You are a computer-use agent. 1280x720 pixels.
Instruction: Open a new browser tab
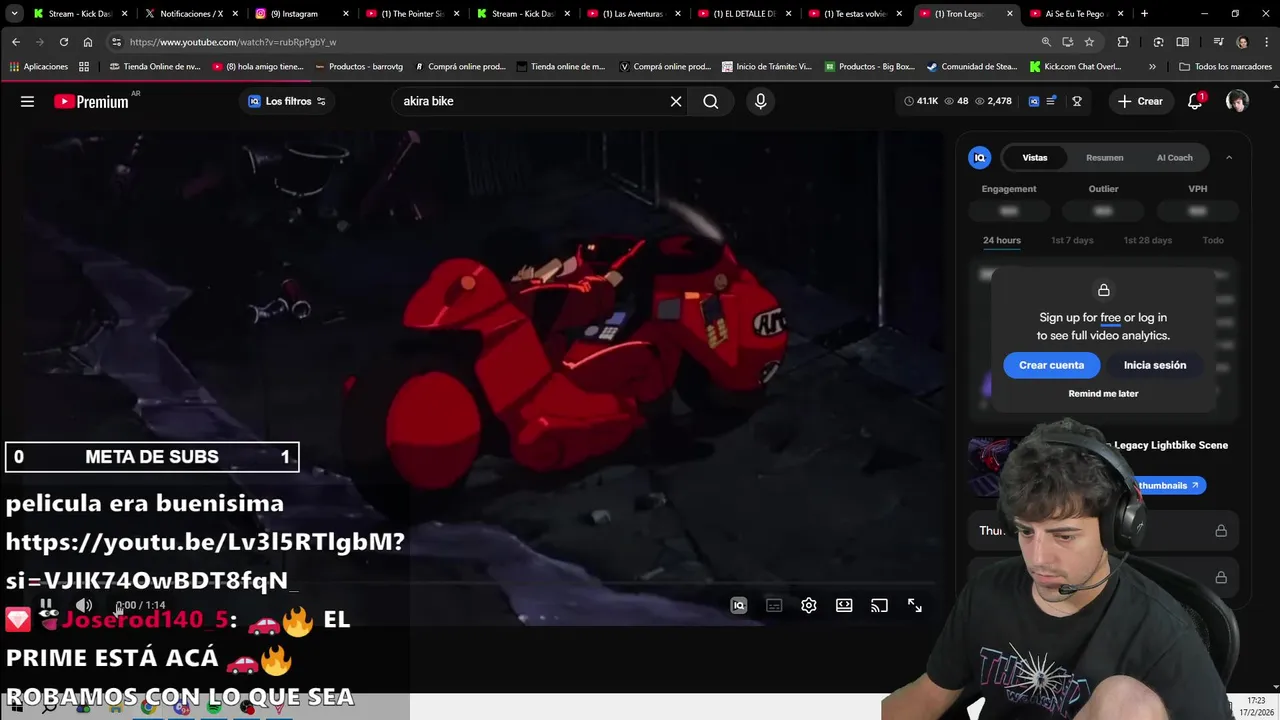(x=1144, y=14)
